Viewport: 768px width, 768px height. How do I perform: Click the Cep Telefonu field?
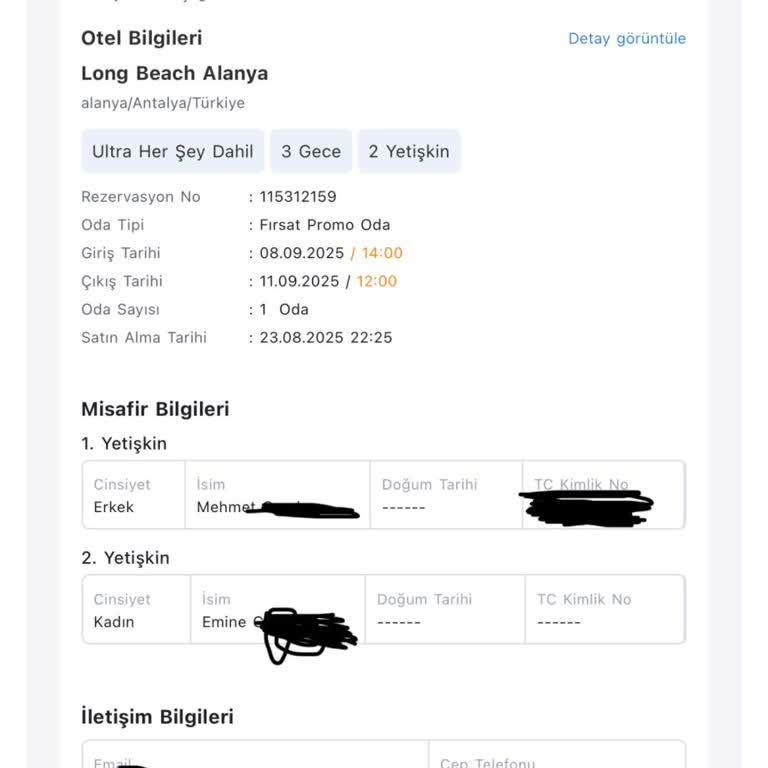[x=556, y=757]
